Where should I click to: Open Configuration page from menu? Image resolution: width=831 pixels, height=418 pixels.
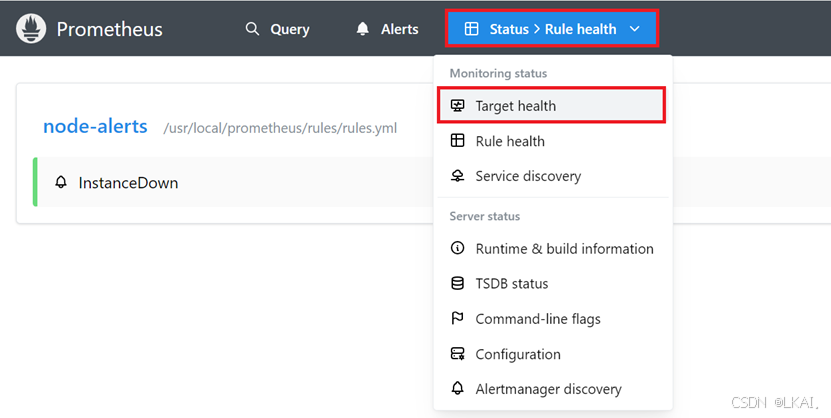click(x=553, y=354)
